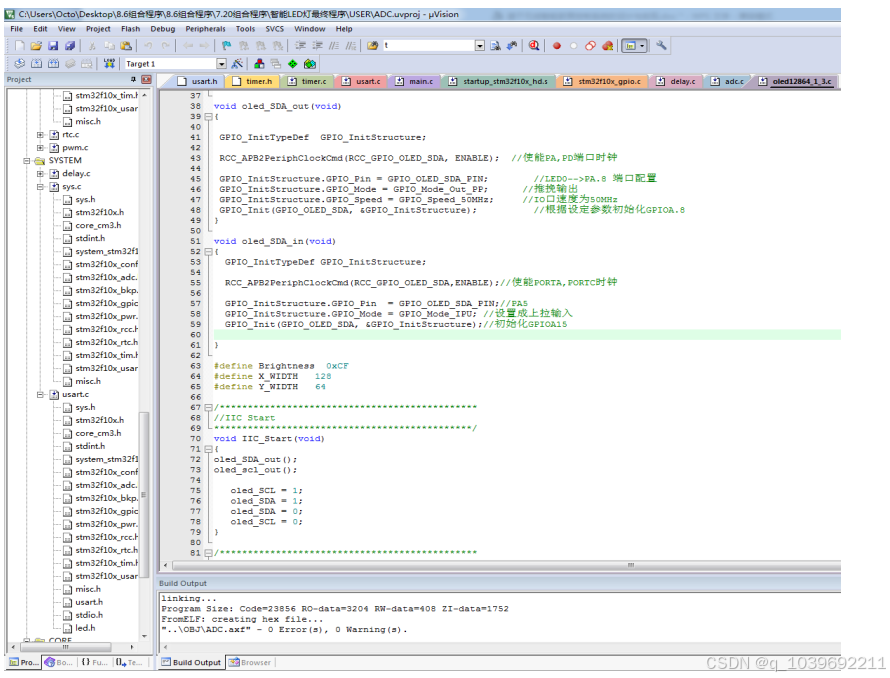Image resolution: width=890 pixels, height=678 pixels.
Task: Click the Paste clipboard icon
Action: coord(126,45)
